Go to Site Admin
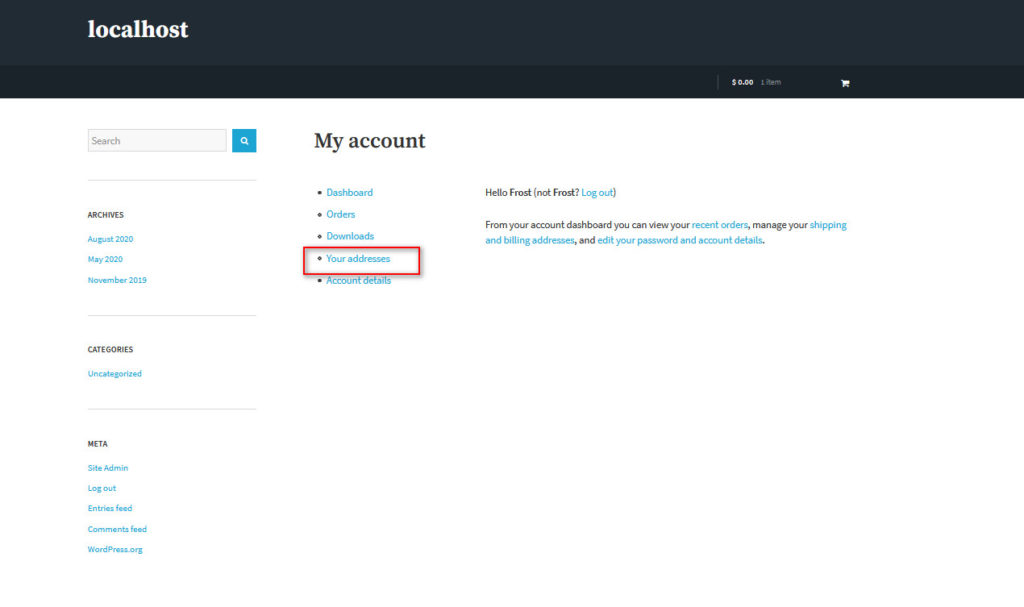This screenshot has width=1024, height=607. 107,467
